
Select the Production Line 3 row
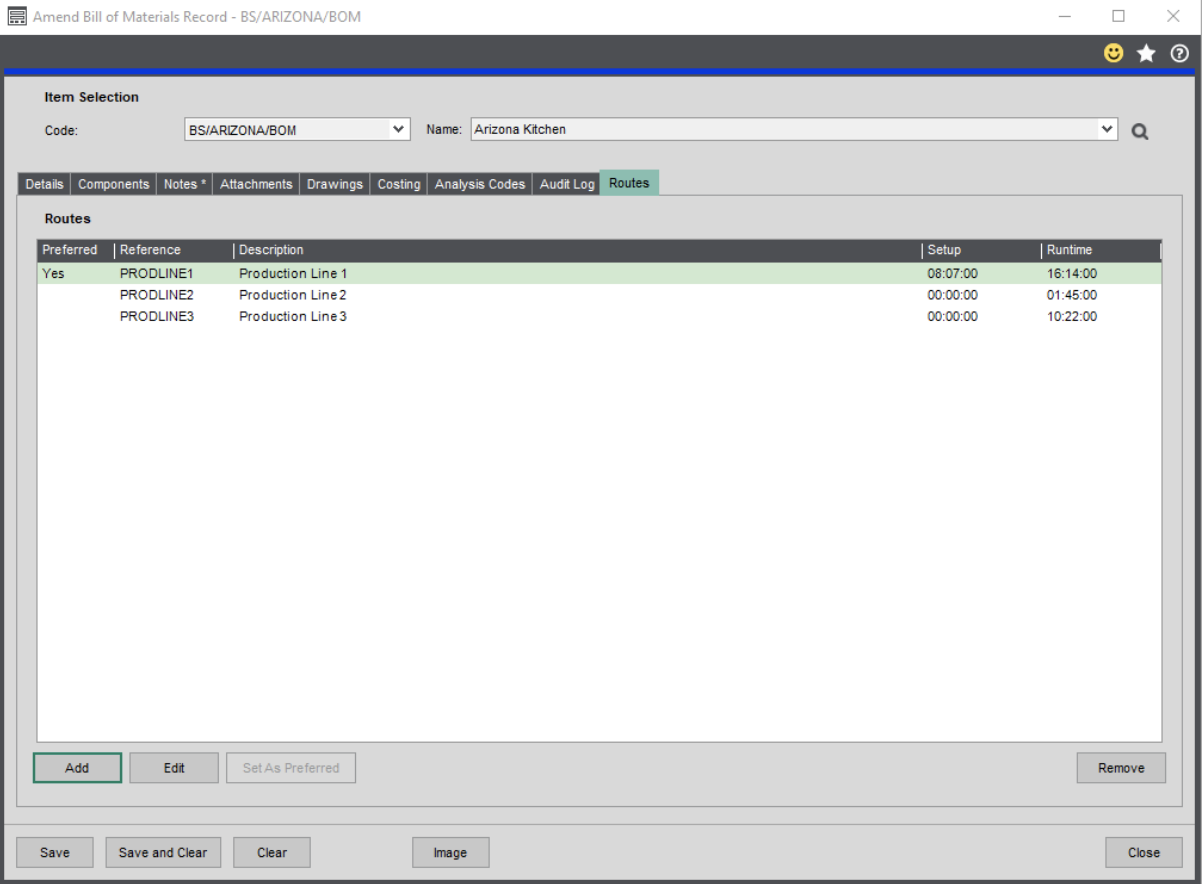(x=293, y=317)
